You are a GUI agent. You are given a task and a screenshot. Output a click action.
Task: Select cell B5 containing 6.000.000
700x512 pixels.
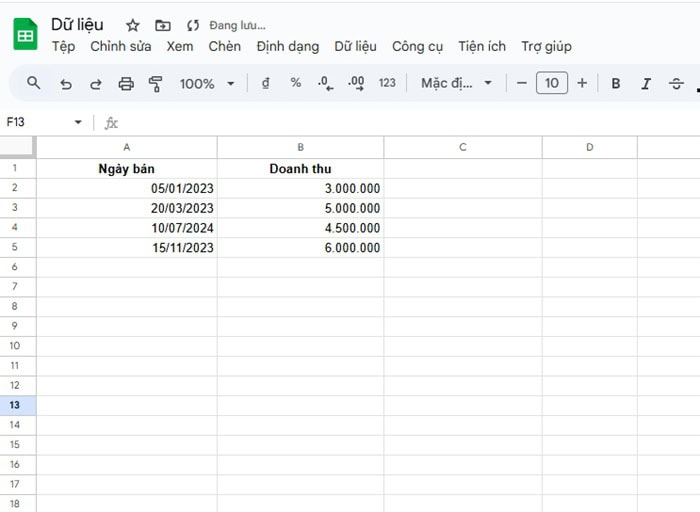[300, 248]
